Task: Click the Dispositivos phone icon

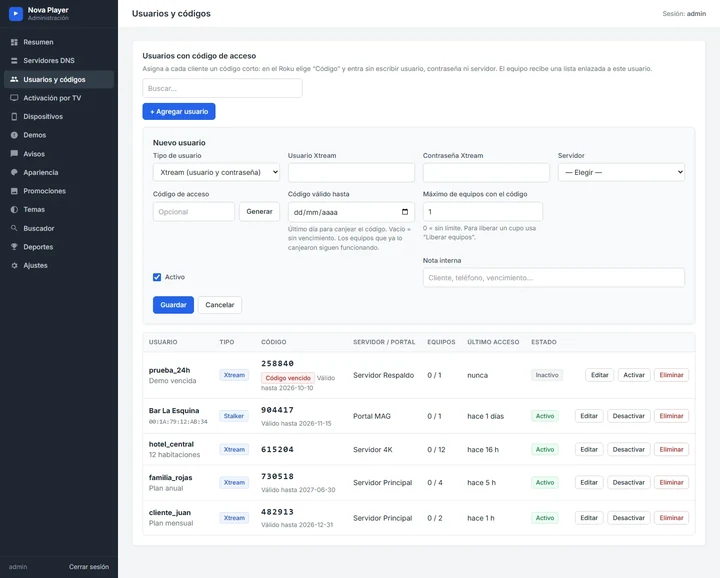Action: click(14, 117)
